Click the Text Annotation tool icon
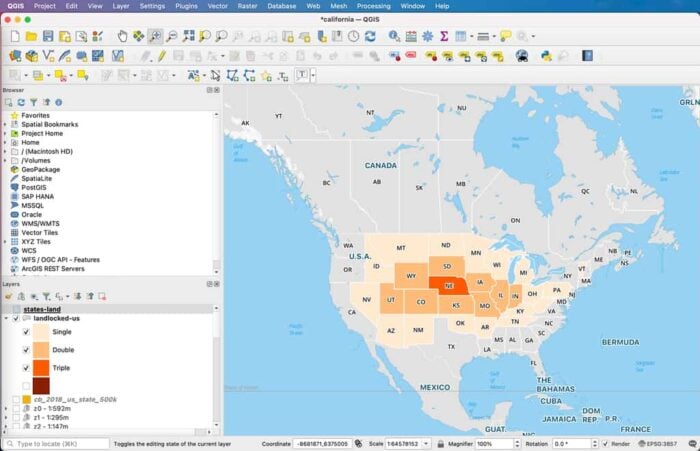The height and width of the screenshot is (451, 700). click(x=302, y=75)
